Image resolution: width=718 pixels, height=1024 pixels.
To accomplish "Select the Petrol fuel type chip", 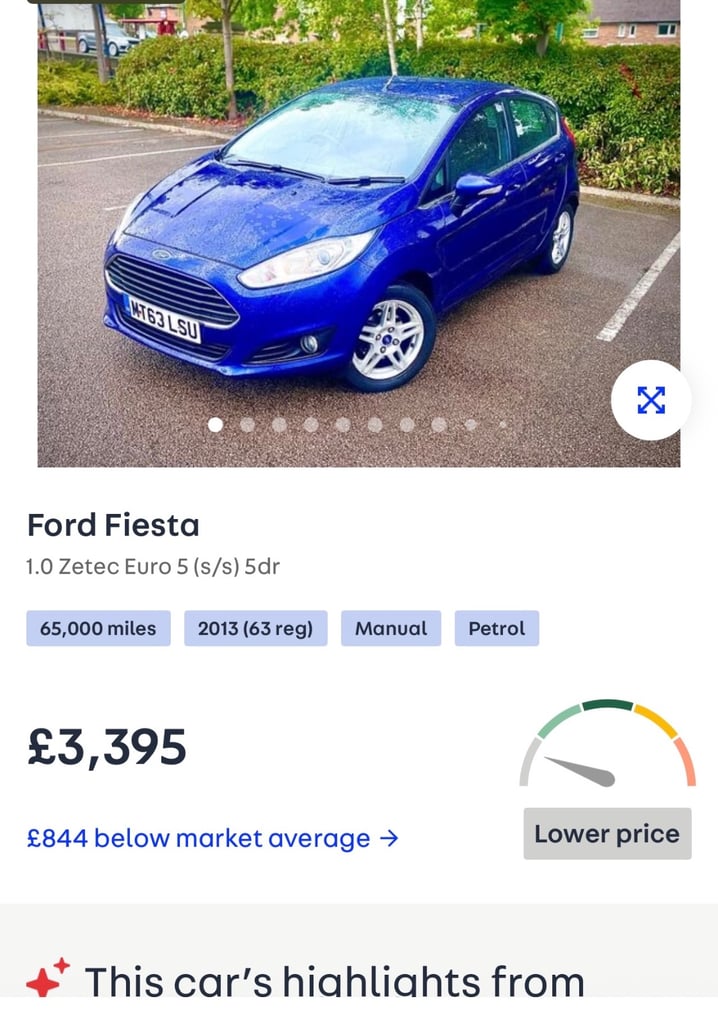I will [497, 628].
